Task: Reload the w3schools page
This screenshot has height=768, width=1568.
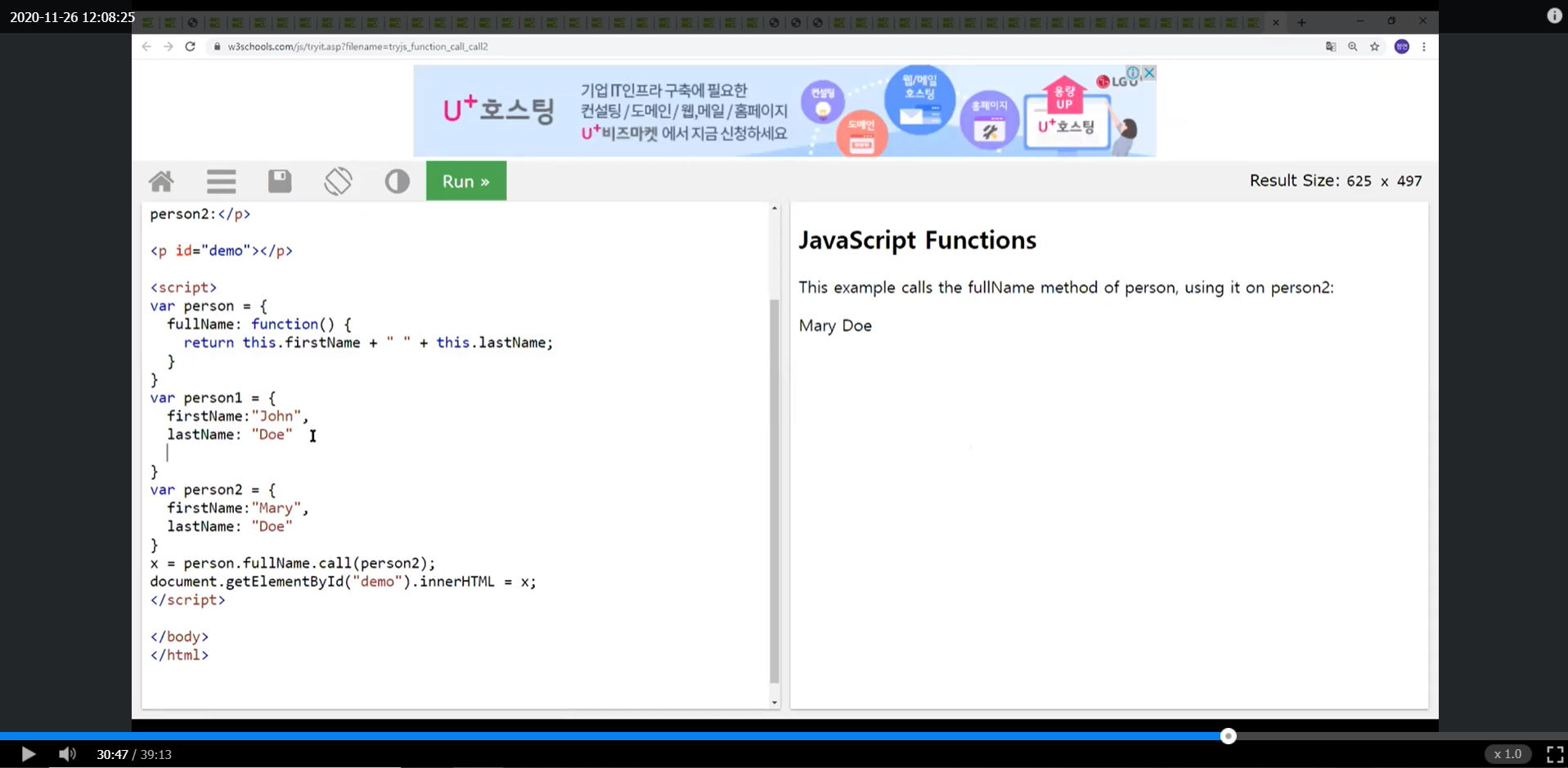Action: pyautogui.click(x=191, y=47)
